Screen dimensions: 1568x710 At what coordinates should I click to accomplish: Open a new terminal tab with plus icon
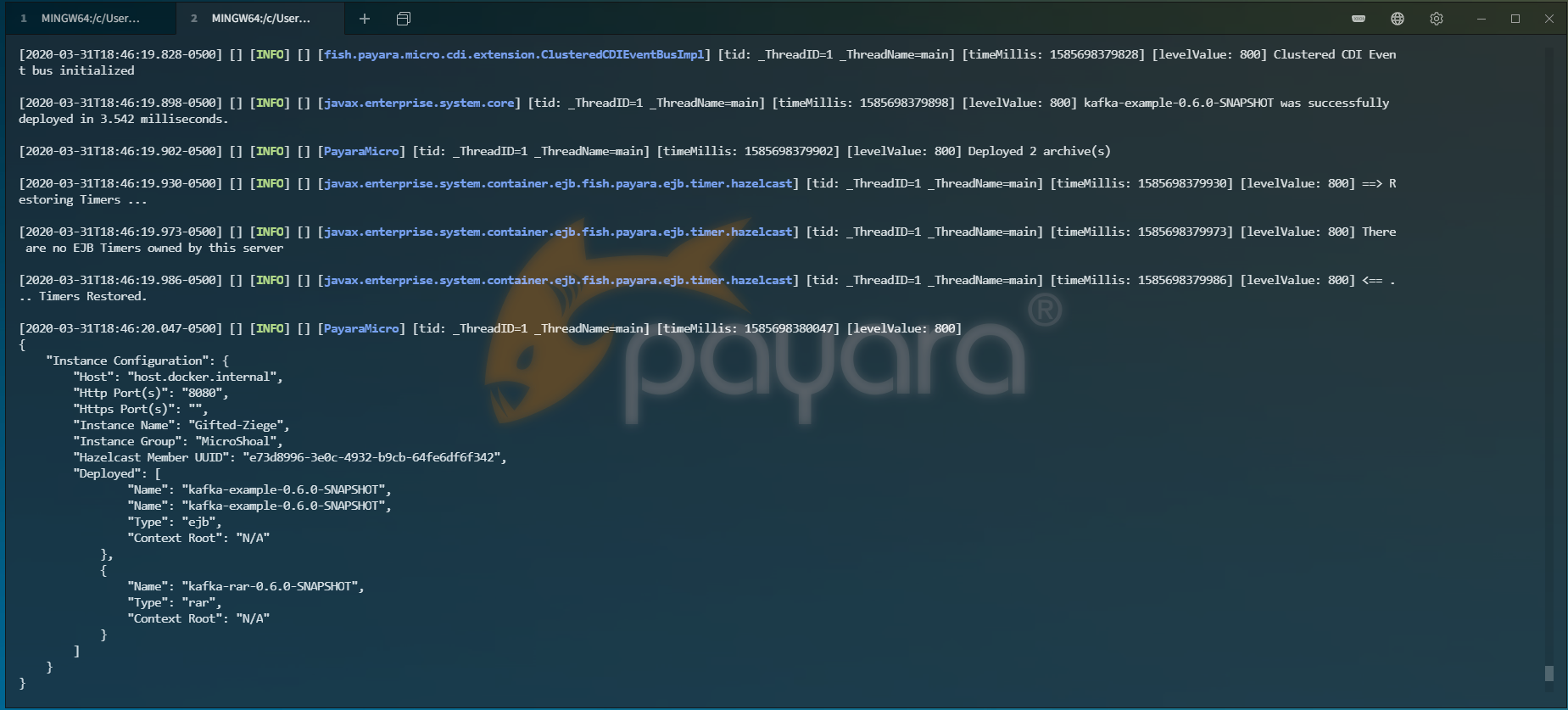coord(365,19)
